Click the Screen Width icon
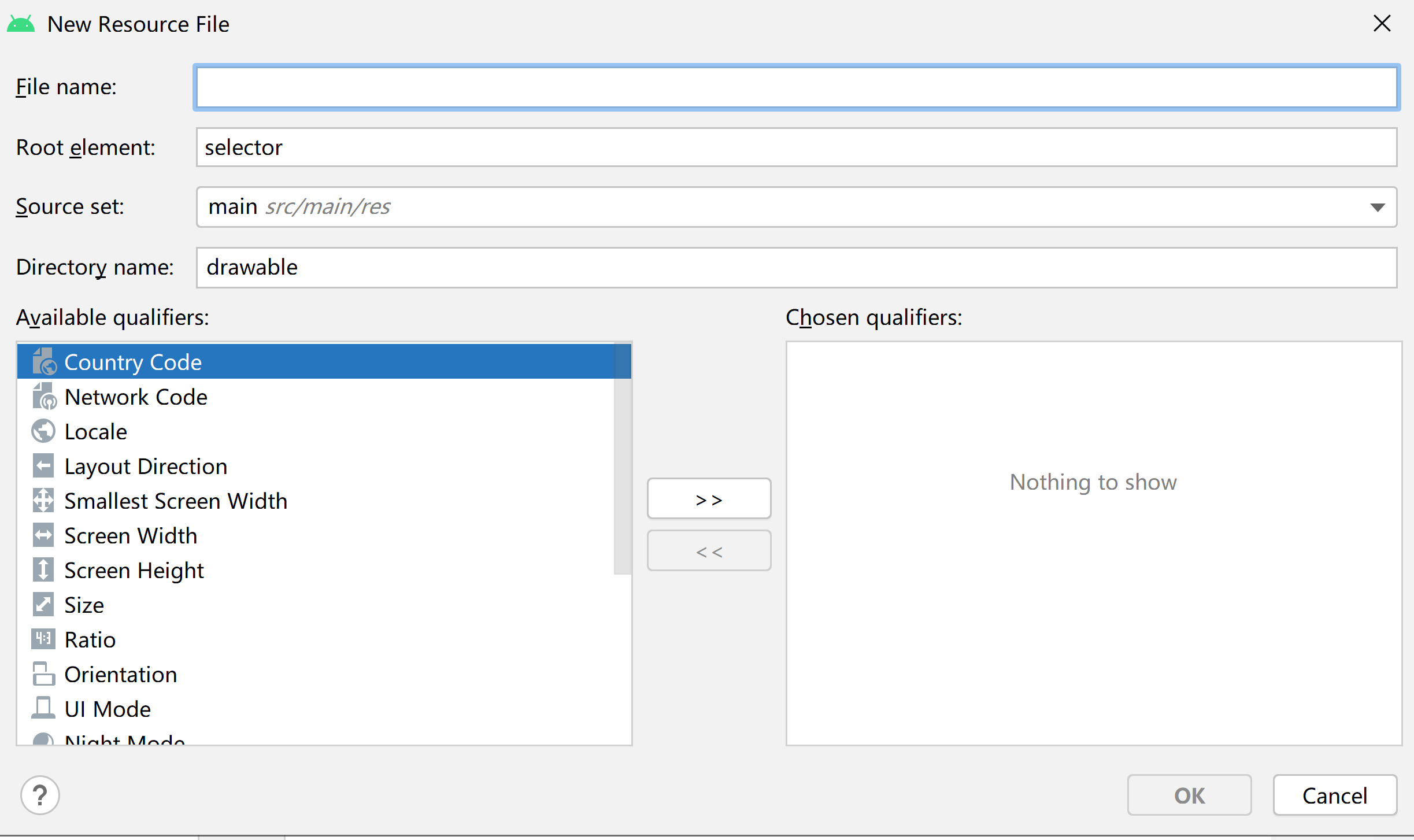The height and width of the screenshot is (840, 1414). (43, 535)
